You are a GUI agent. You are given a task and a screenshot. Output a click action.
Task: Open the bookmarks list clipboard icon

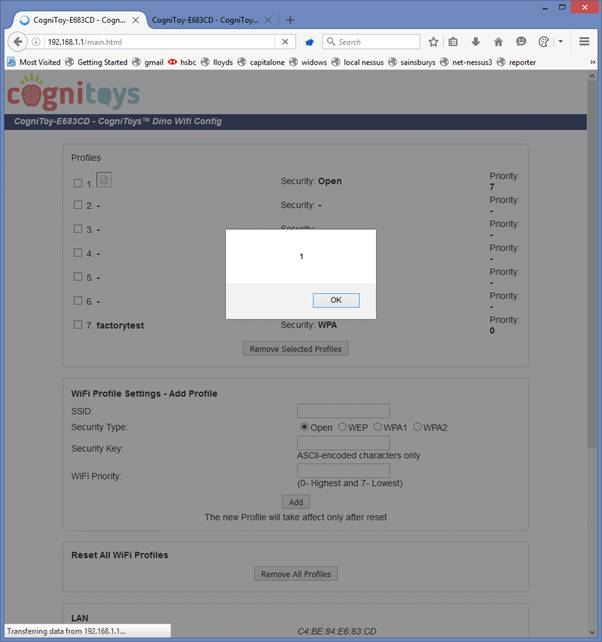tap(453, 42)
